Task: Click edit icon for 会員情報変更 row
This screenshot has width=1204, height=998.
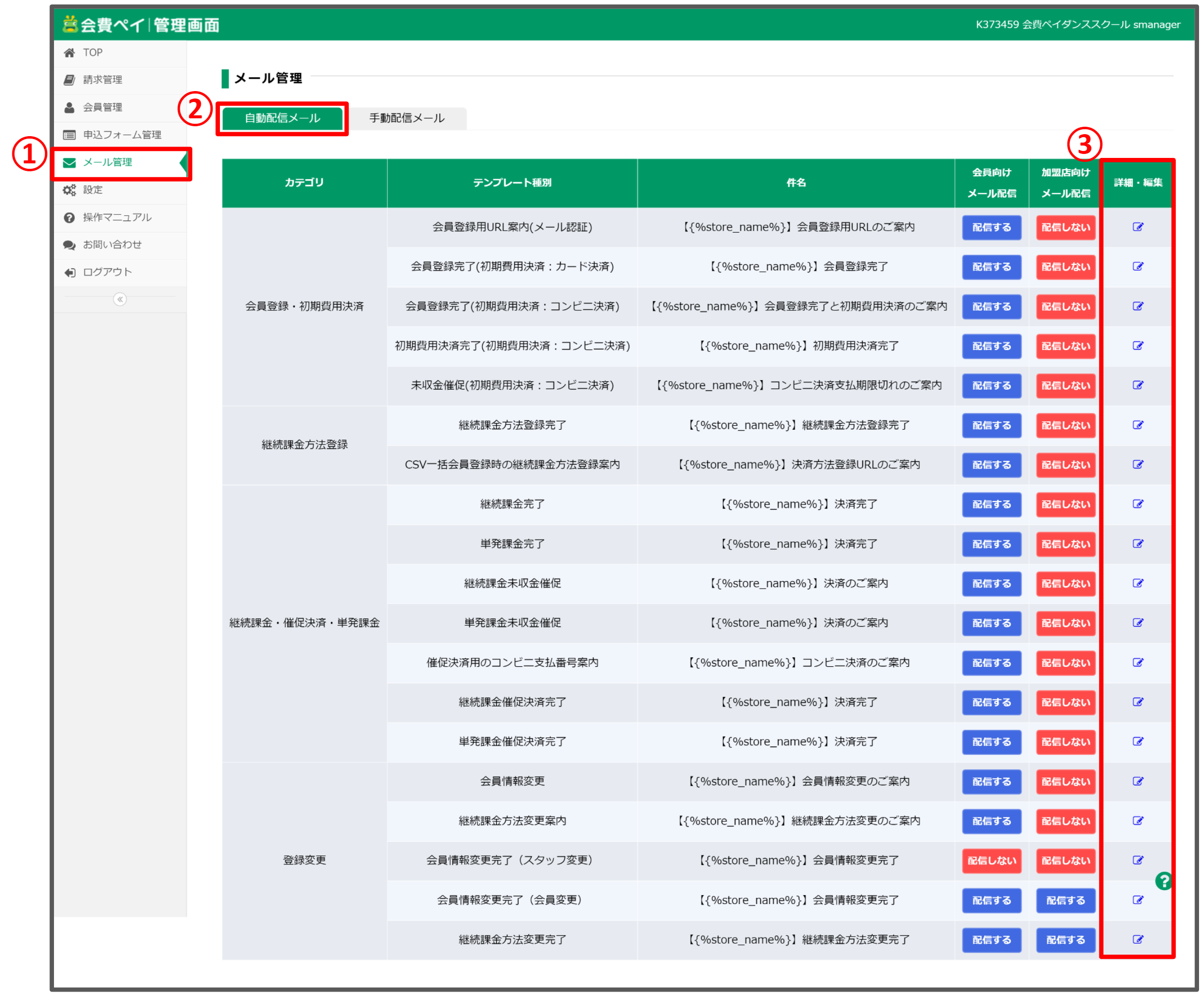Action: point(1138,781)
